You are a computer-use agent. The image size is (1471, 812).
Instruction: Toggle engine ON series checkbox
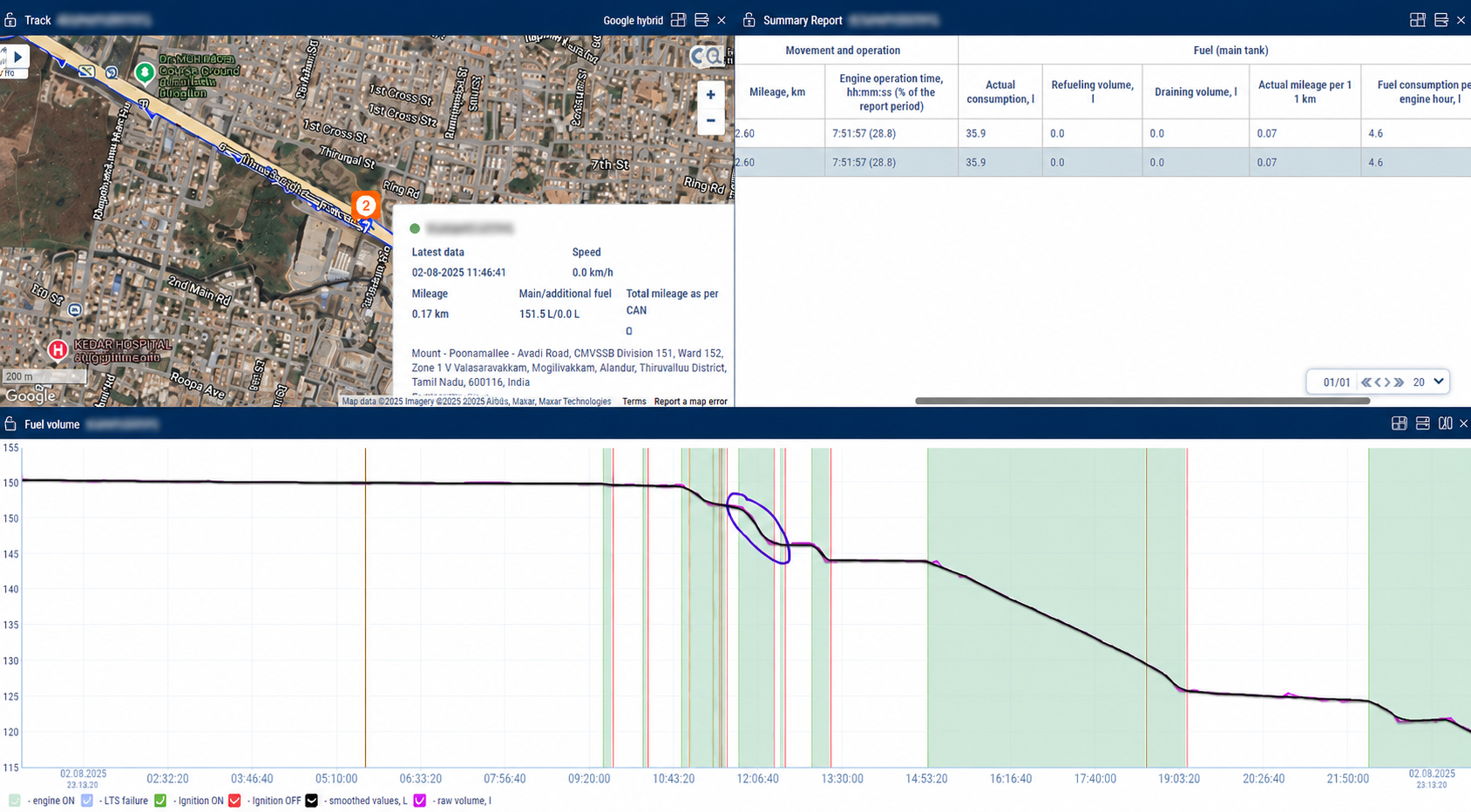coord(14,801)
